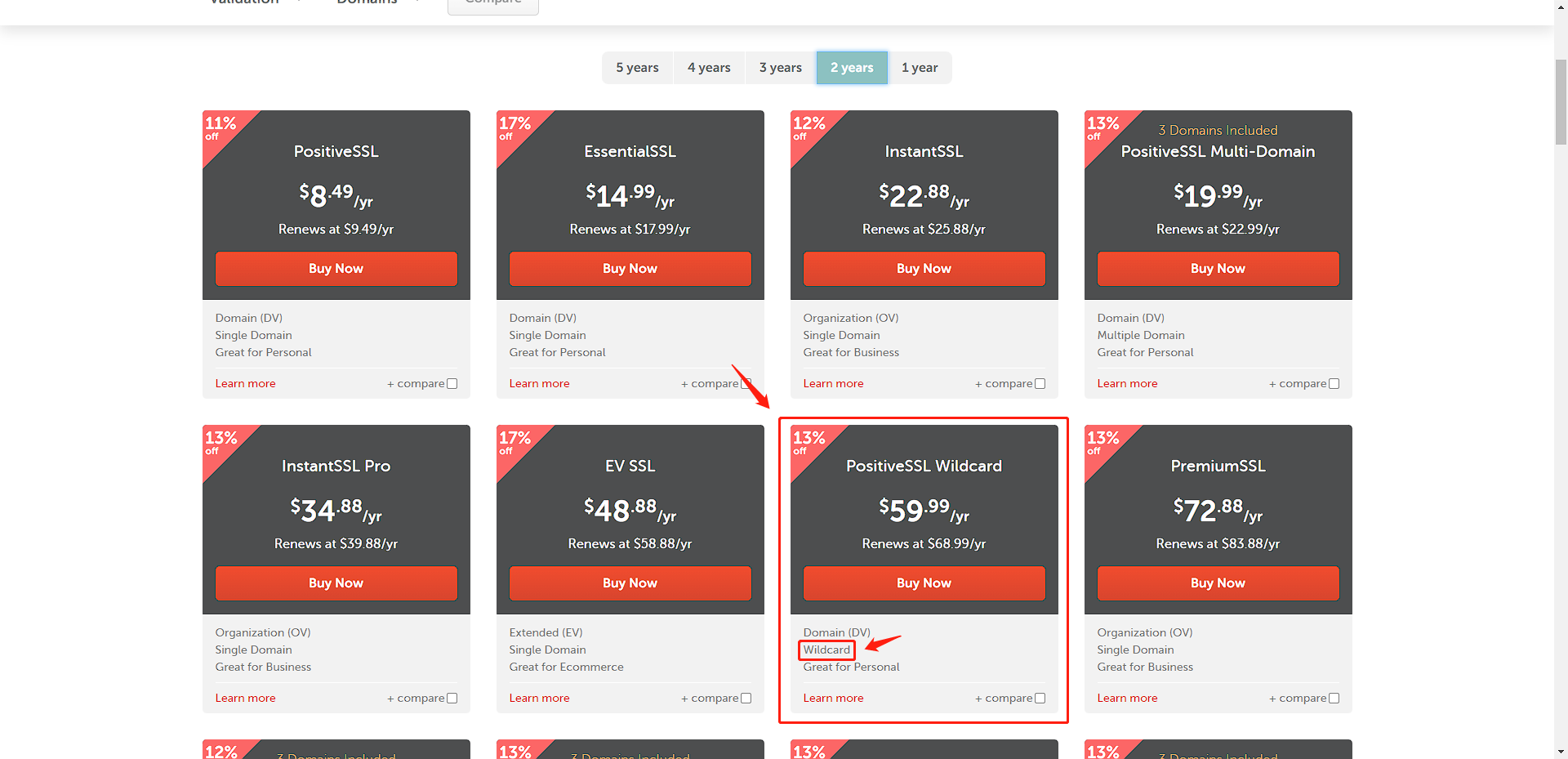Viewport: 1568px width, 759px height.
Task: Click the page's vertical scrollbar thumb
Action: (1561, 102)
